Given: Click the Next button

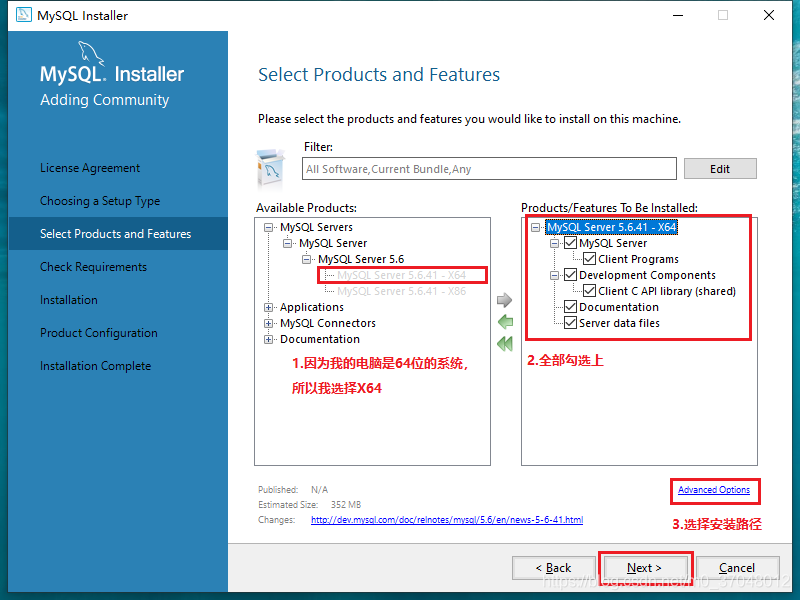Looking at the screenshot, I should click(x=644, y=568).
